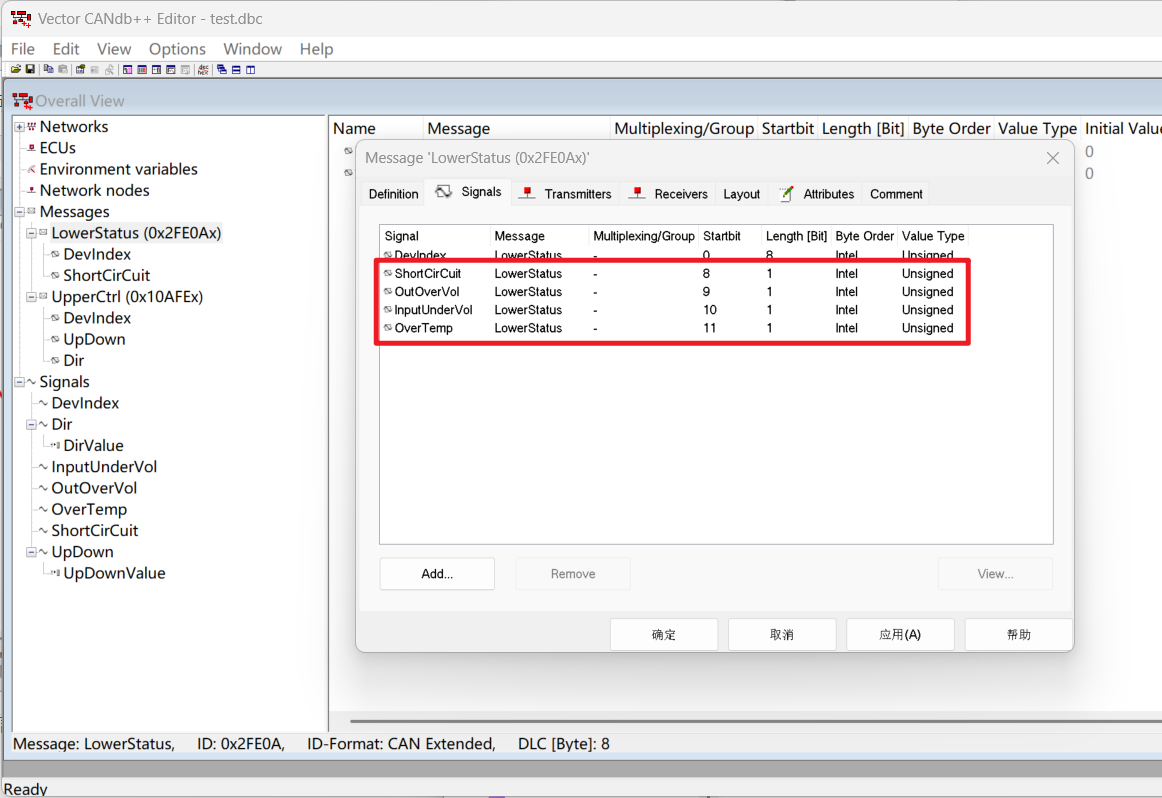The height and width of the screenshot is (798, 1162).
Task: Click the Save floppy disk toolbar icon
Action: 30,69
